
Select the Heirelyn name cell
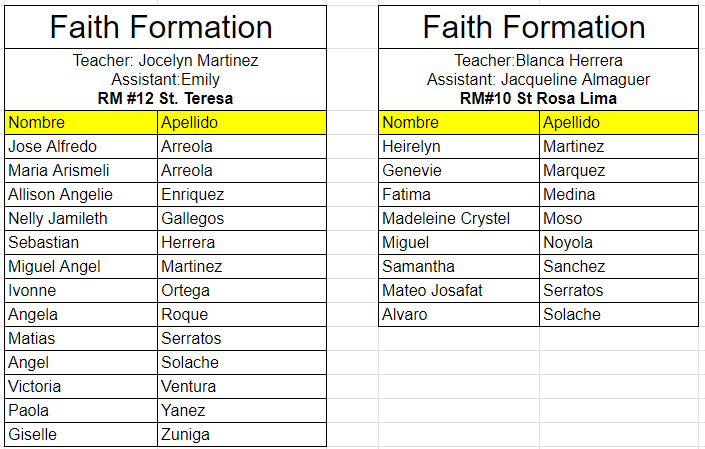click(x=458, y=147)
